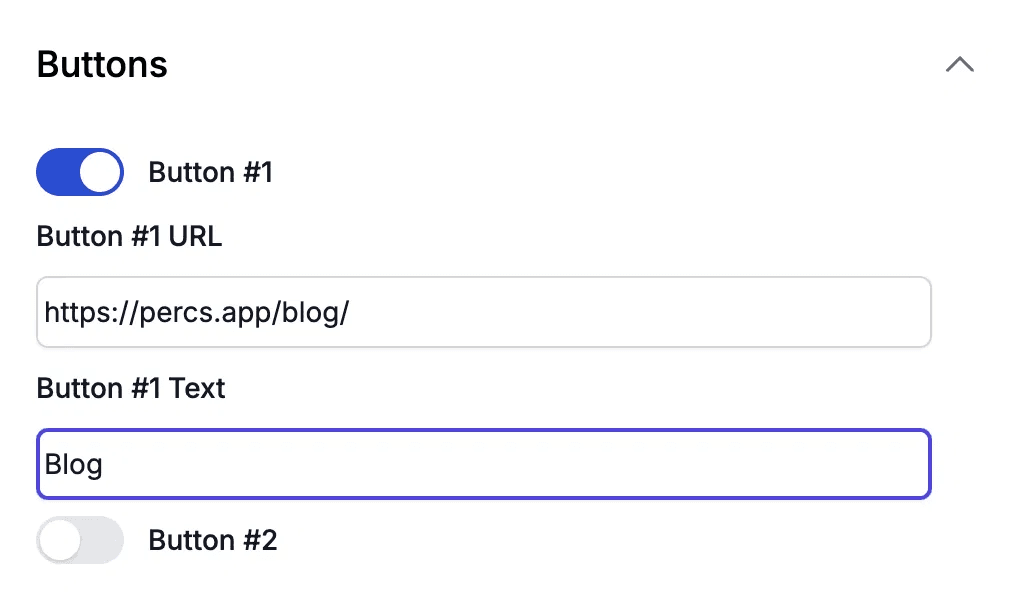This screenshot has width=1018, height=612.
Task: Focus the Button #1 URL input field
Action: coord(484,312)
